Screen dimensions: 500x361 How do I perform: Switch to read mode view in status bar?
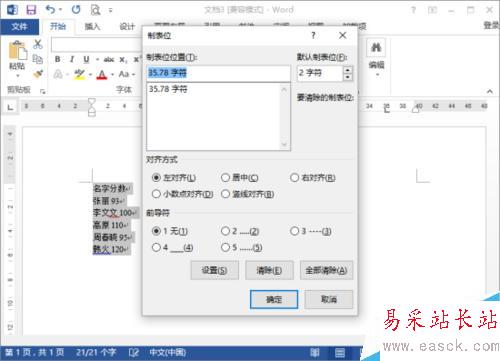click(x=315, y=352)
